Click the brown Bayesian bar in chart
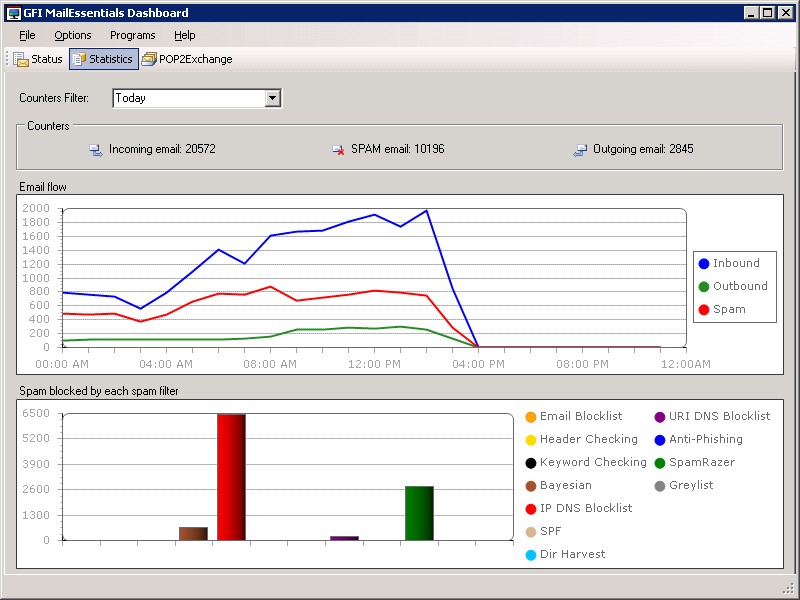This screenshot has width=800, height=600. click(193, 534)
